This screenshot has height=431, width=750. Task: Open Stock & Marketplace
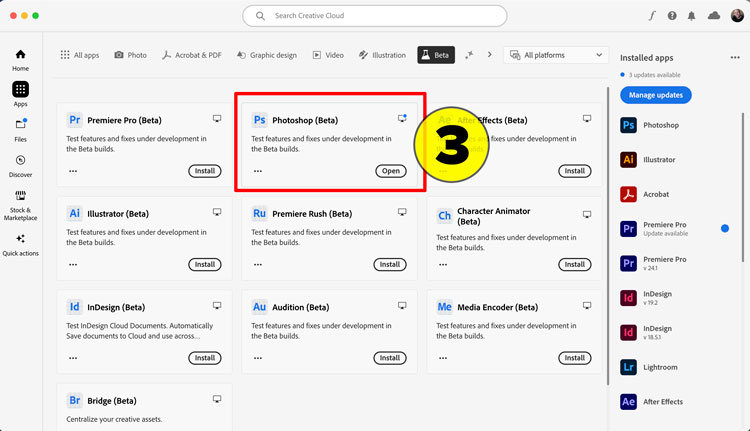click(20, 205)
